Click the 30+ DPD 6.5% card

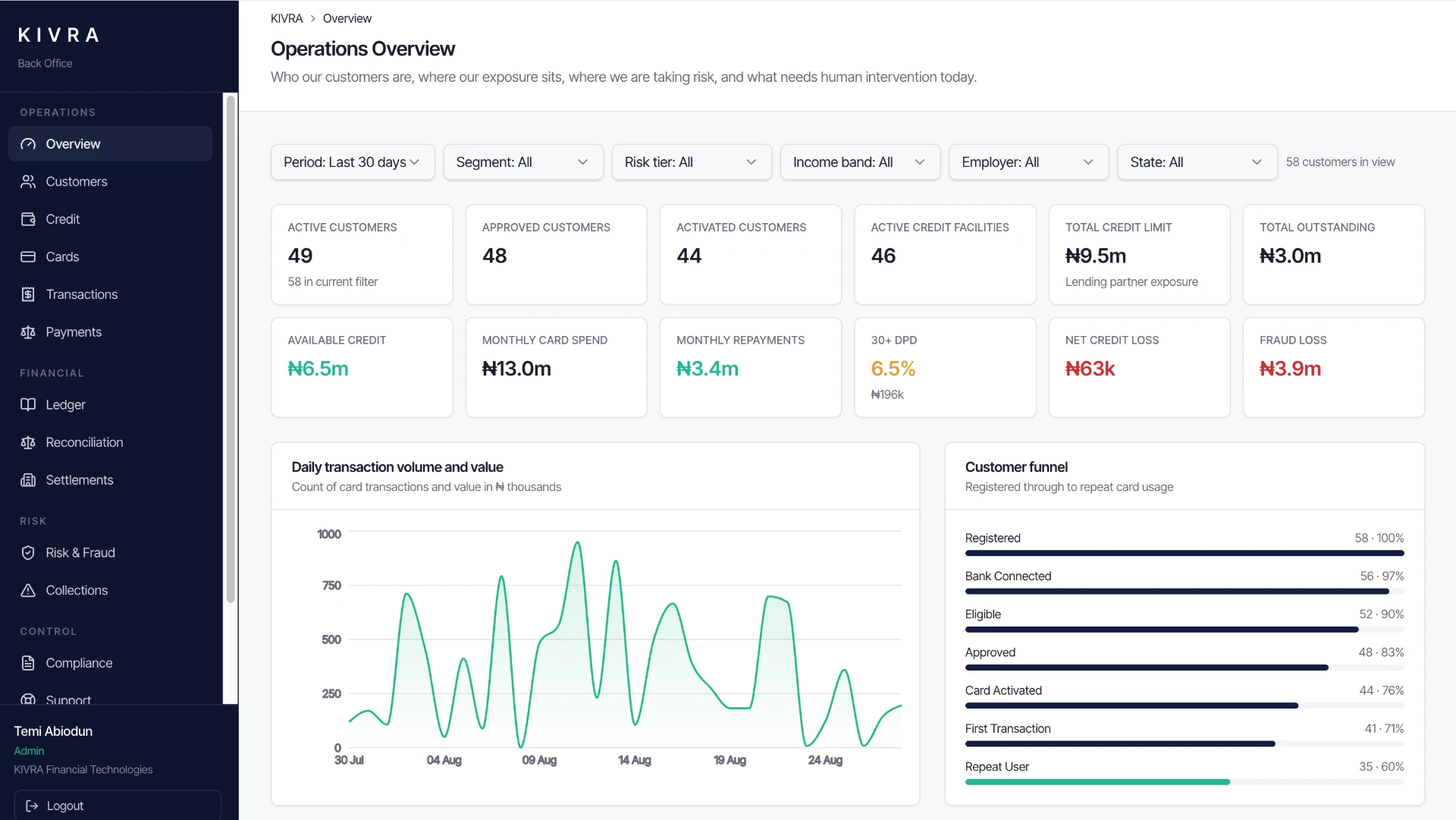[x=945, y=367]
